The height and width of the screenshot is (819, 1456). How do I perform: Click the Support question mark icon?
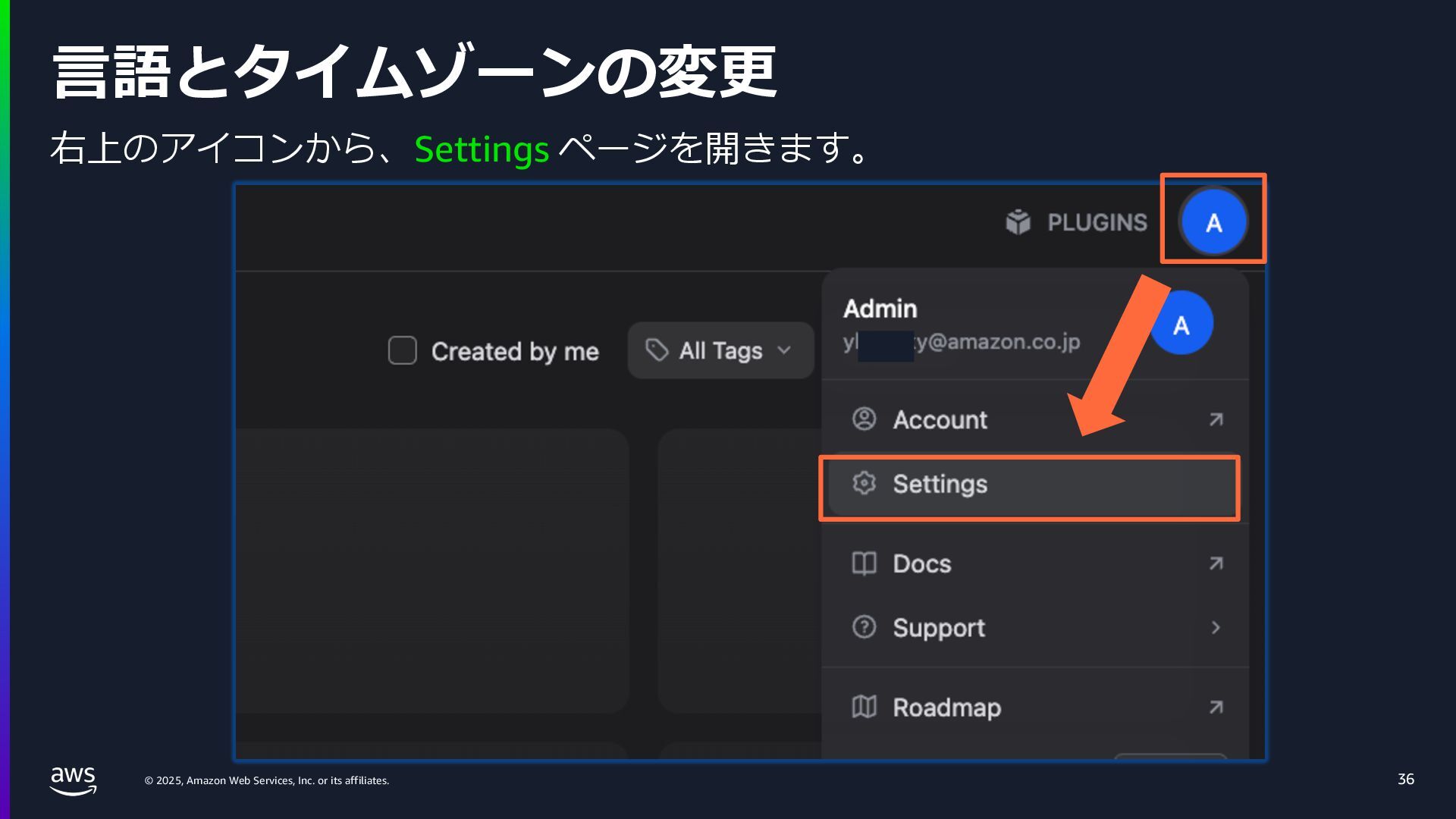864,627
